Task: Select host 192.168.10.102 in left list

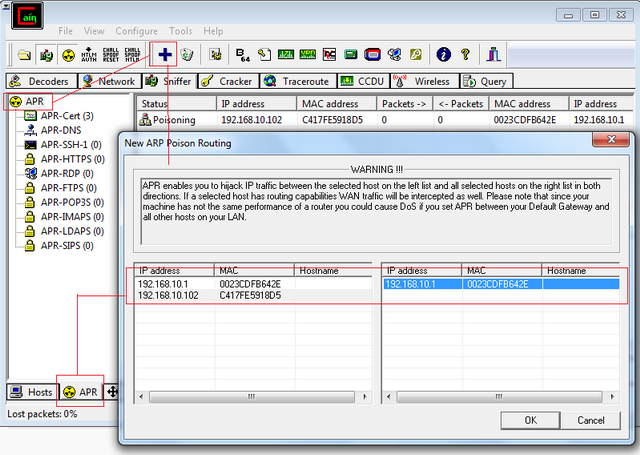Action: 253,295
